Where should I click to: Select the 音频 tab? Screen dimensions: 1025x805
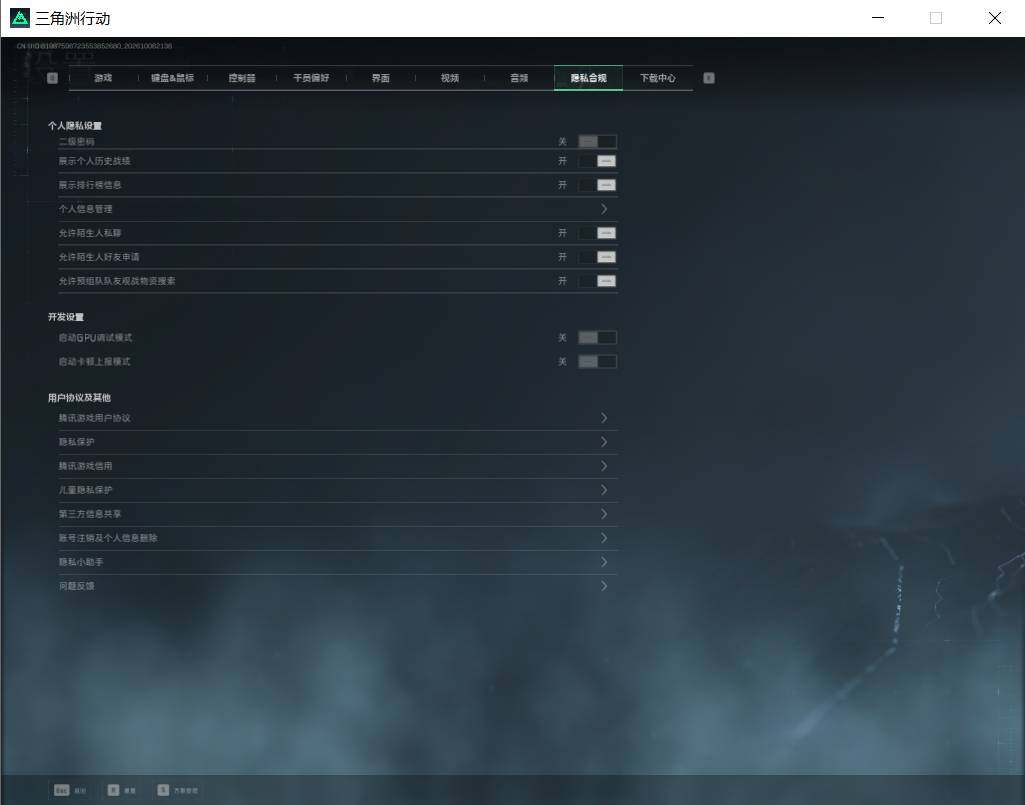[519, 78]
